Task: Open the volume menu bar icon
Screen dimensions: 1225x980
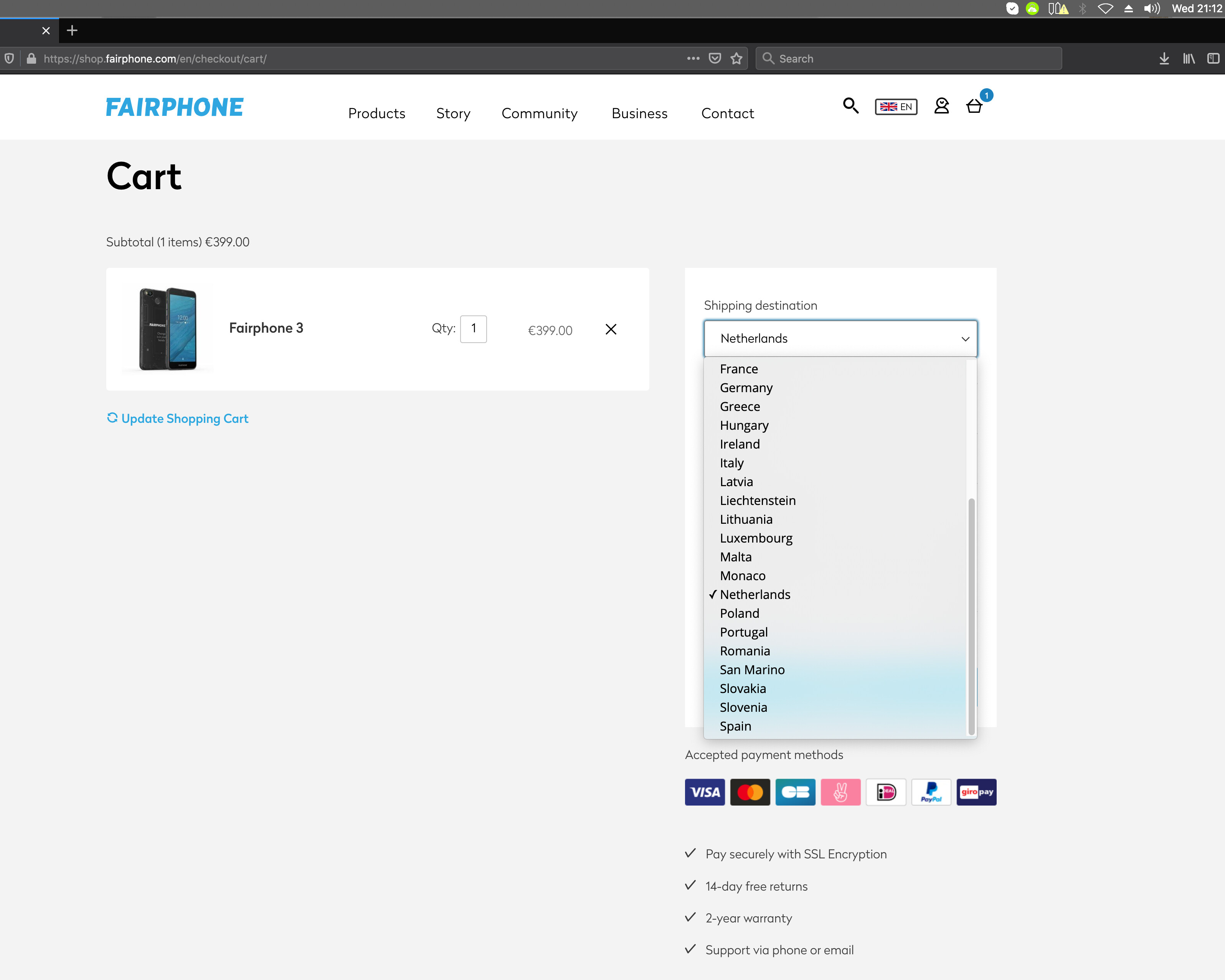Action: coord(1152,8)
